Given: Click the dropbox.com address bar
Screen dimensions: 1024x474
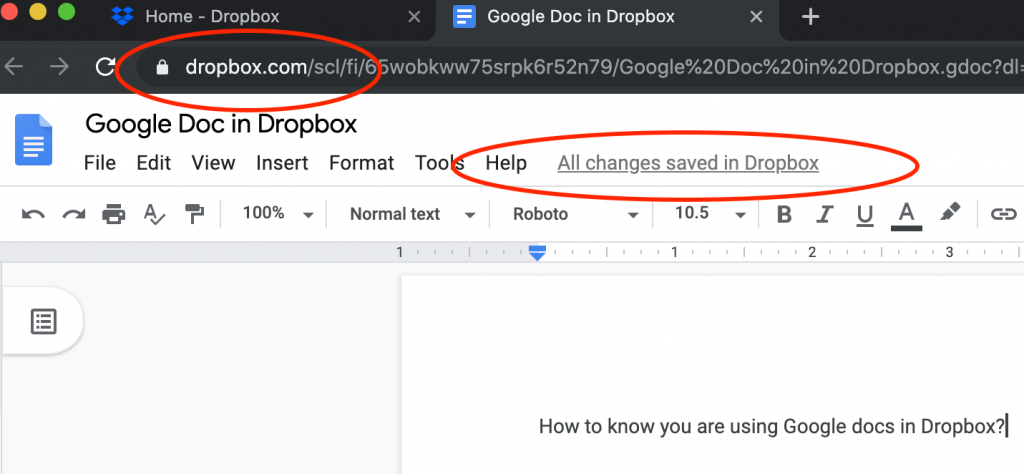Looking at the screenshot, I should click(581, 67).
